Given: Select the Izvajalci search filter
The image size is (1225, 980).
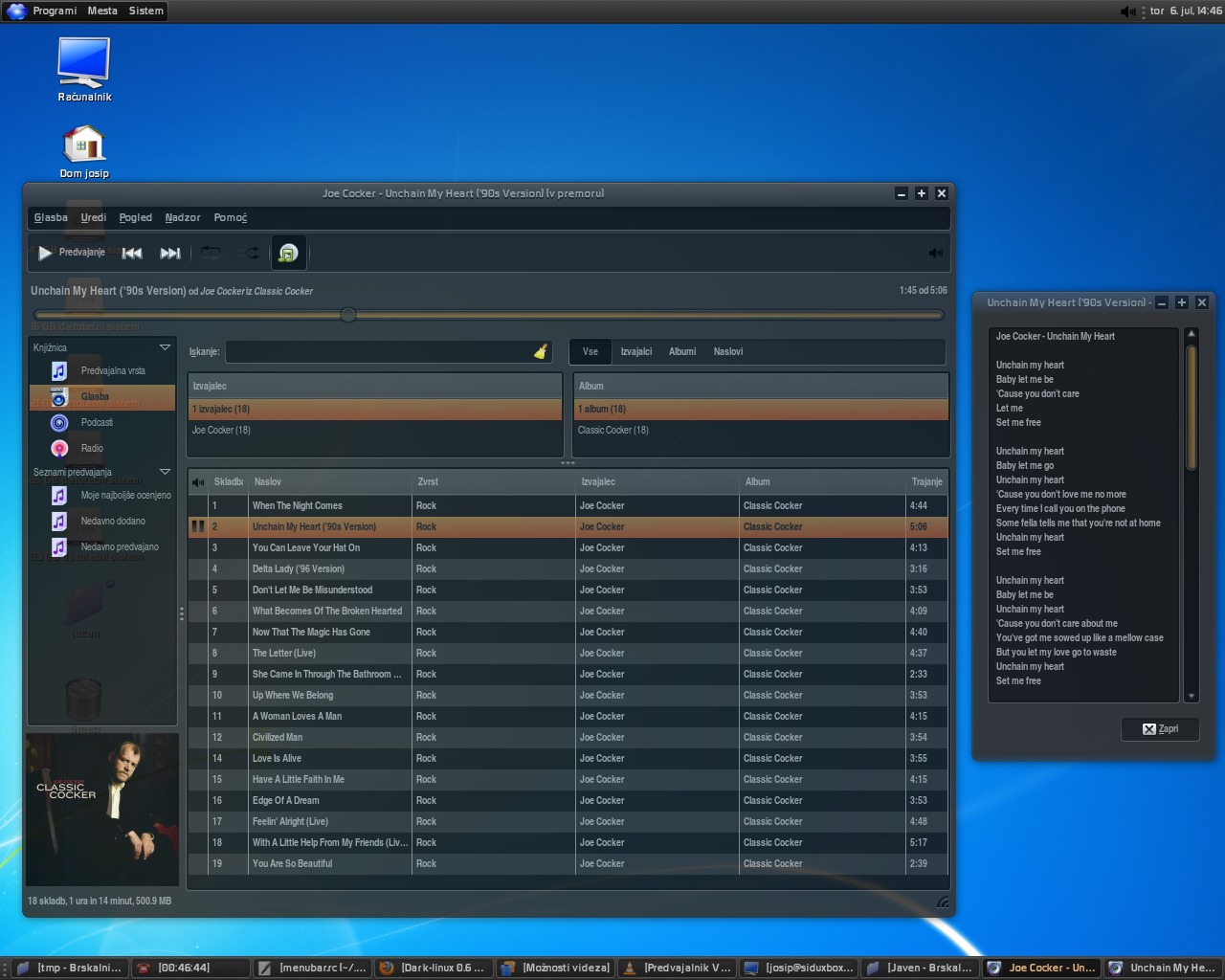Looking at the screenshot, I should click(x=635, y=351).
